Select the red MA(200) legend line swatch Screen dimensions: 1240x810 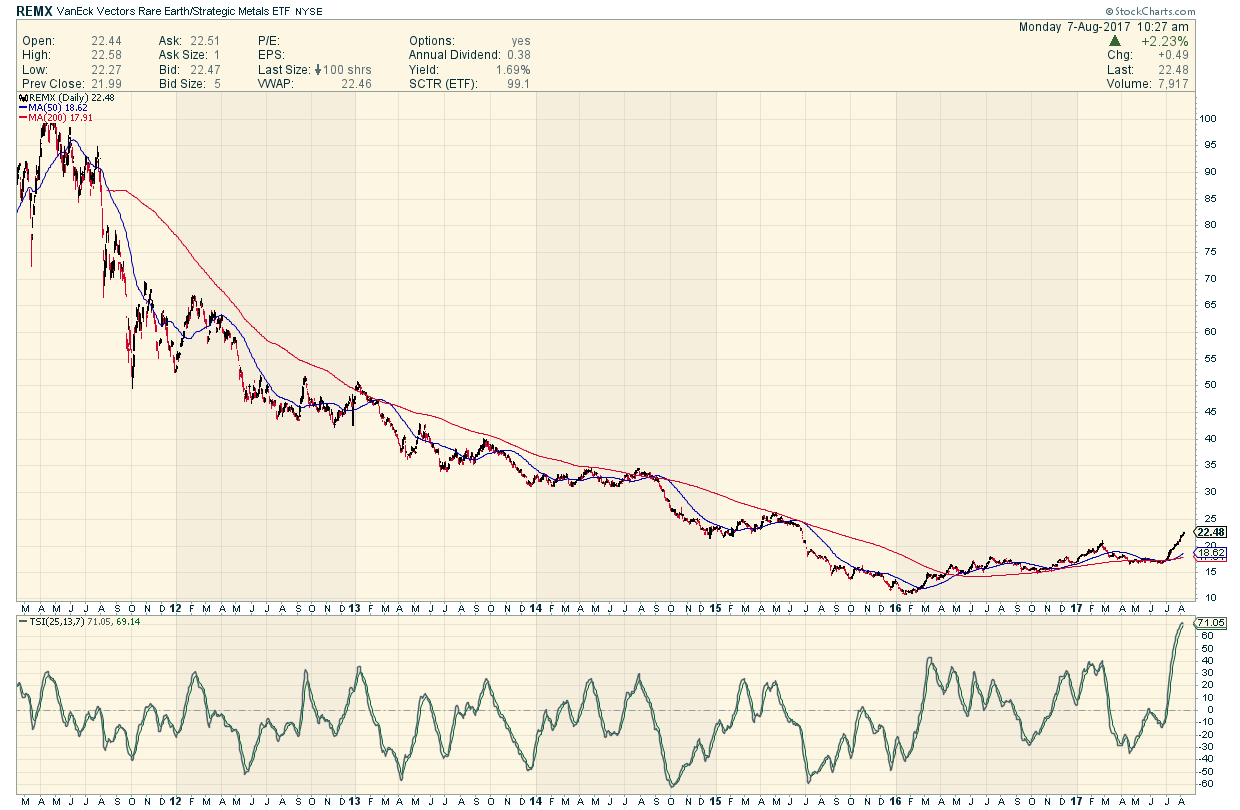coord(22,117)
